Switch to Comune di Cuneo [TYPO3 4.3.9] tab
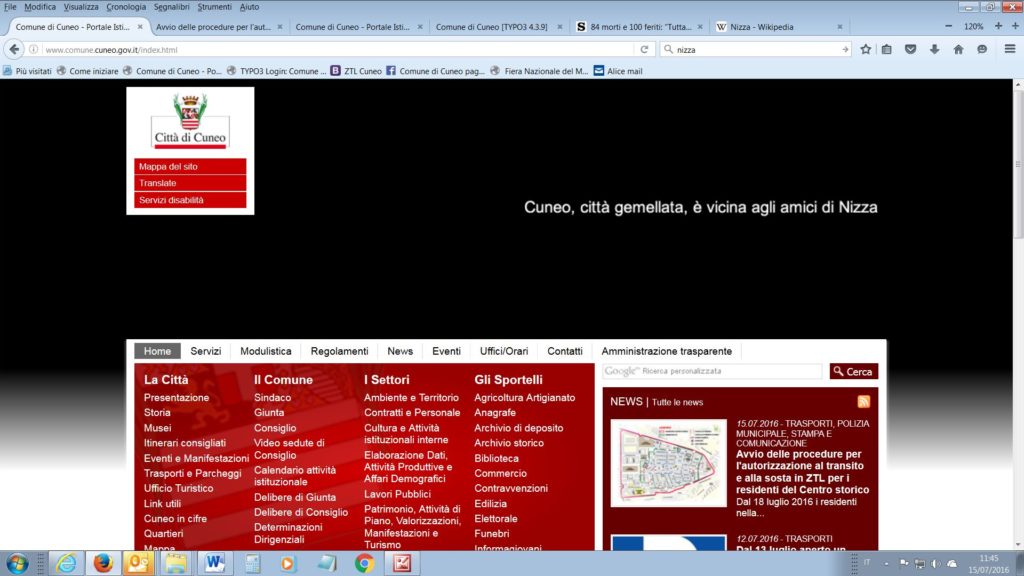 (x=498, y=27)
